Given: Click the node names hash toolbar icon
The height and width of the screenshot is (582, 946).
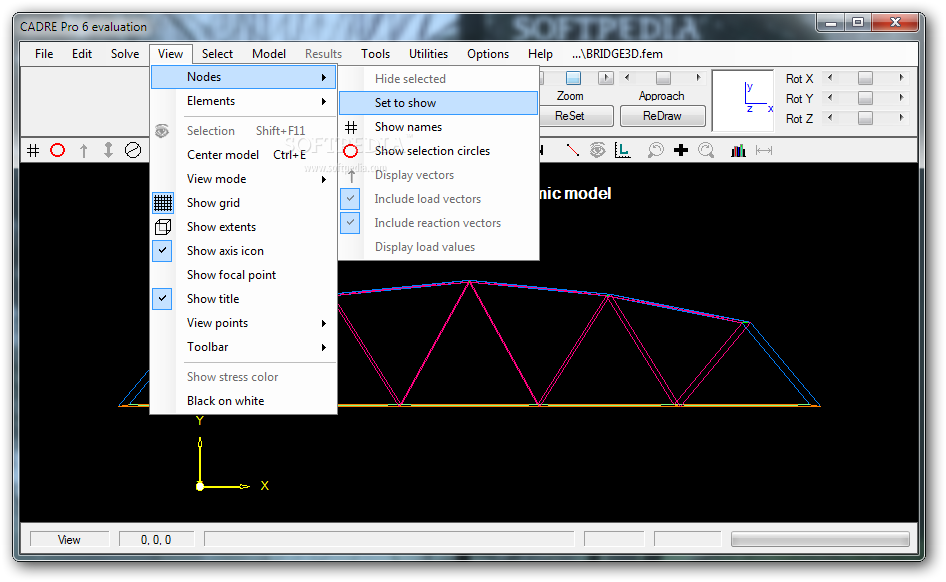Looking at the screenshot, I should (33, 150).
